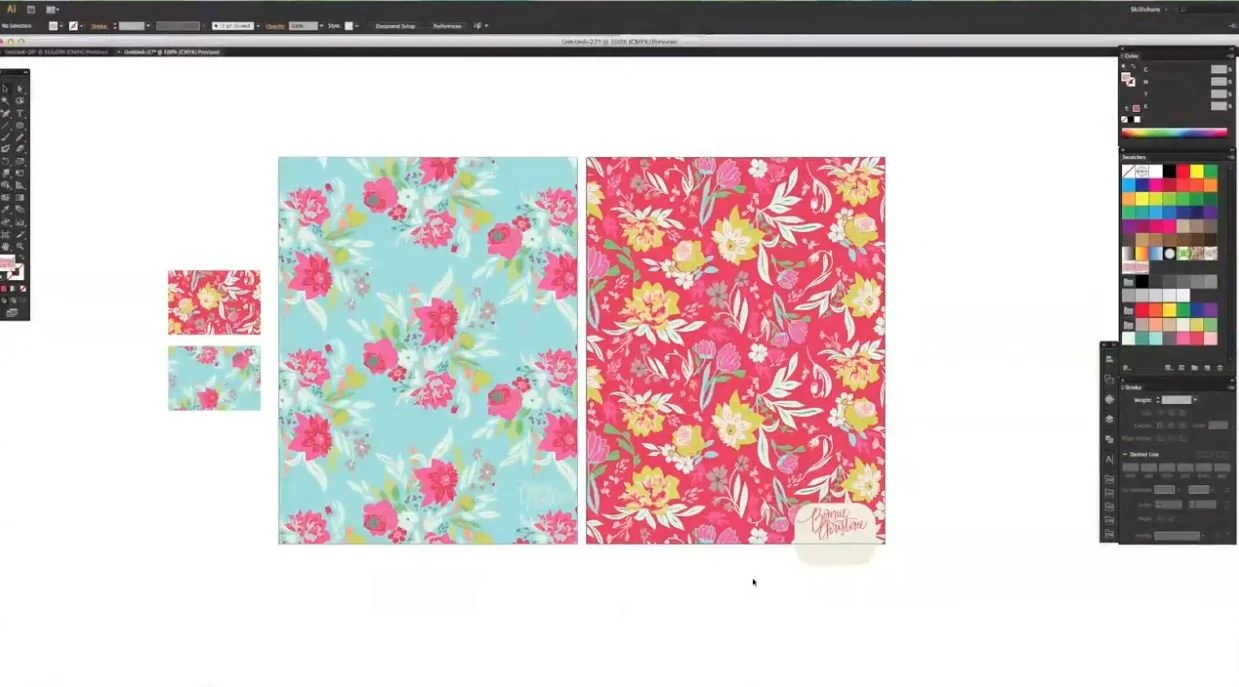Click the Document Setup button
The width and height of the screenshot is (1239, 687).
(x=395, y=26)
